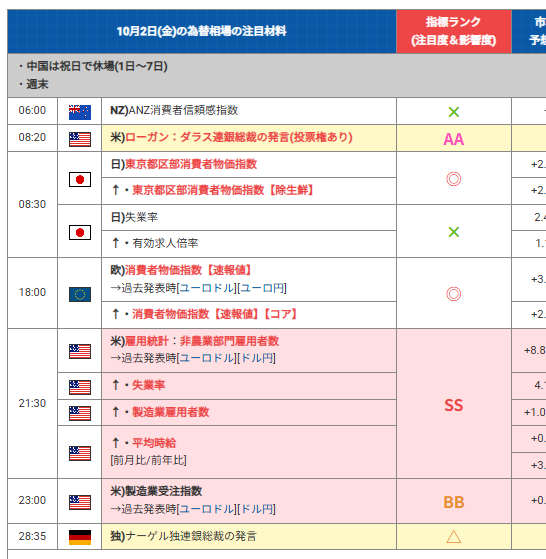The height and width of the screenshot is (559, 546).
Task: Click the SS rank for 雇用統計
Action: [x=454, y=405]
